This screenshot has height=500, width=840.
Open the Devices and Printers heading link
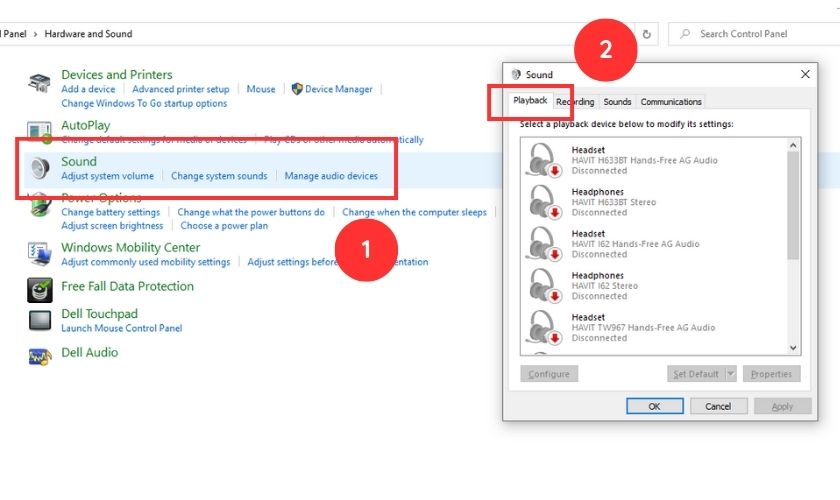click(x=117, y=74)
